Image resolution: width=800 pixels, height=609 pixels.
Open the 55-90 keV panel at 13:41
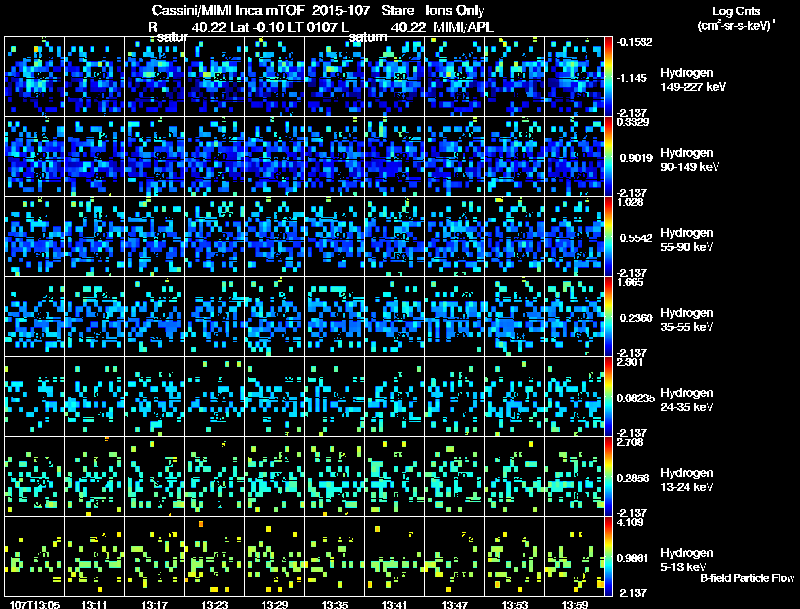pos(395,237)
